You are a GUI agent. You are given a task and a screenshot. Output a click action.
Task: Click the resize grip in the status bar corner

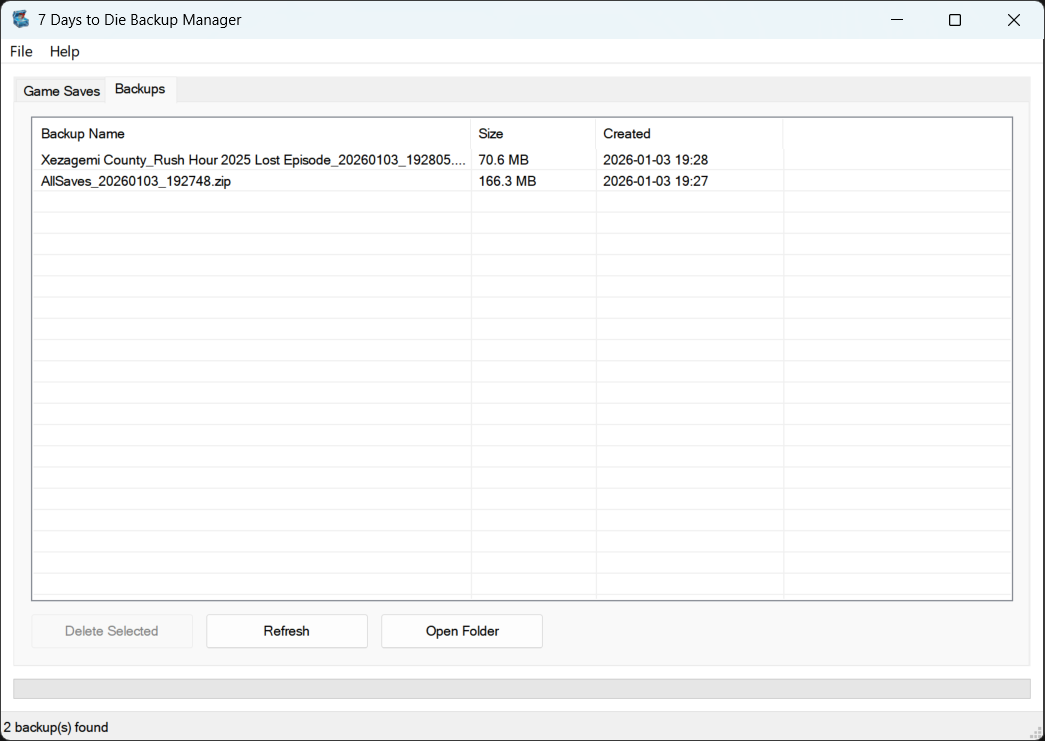(1036, 732)
